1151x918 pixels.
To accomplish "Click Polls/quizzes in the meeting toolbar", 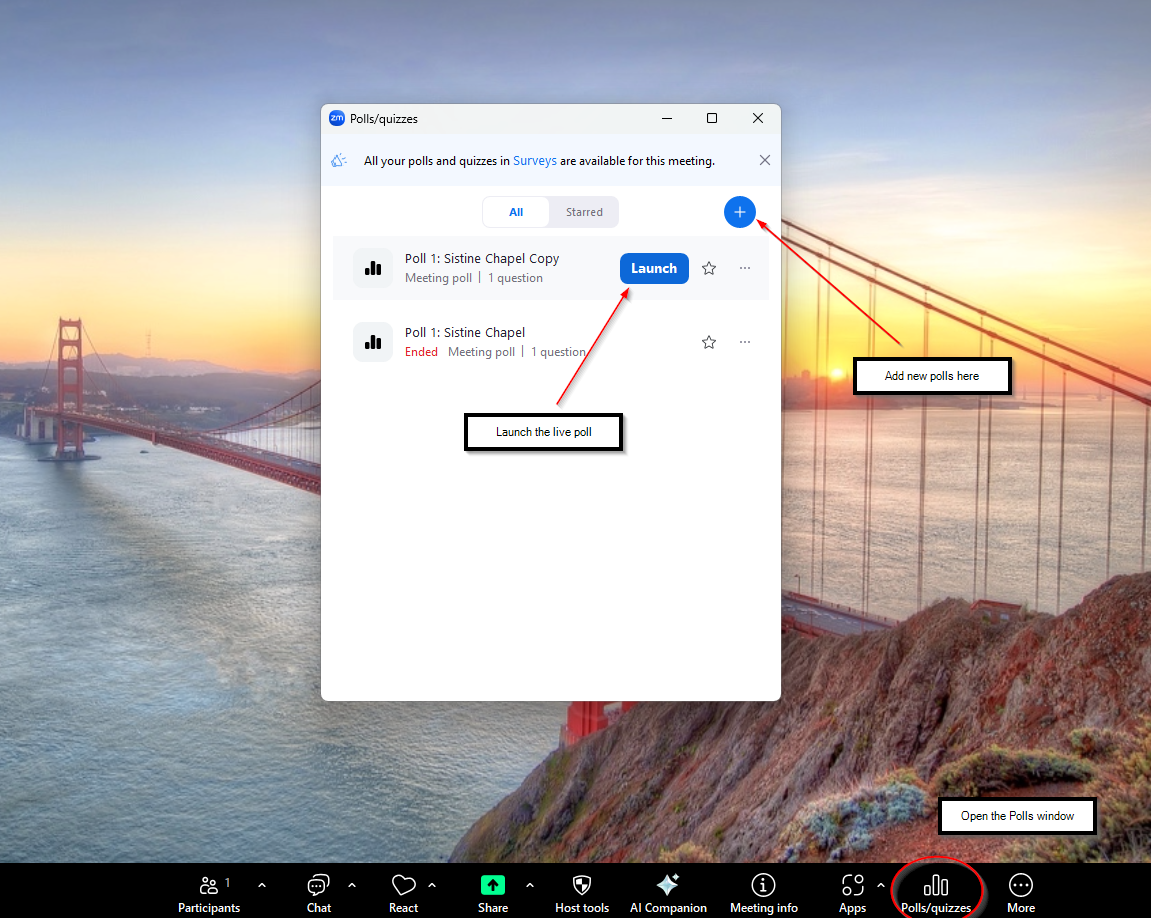I will point(936,887).
